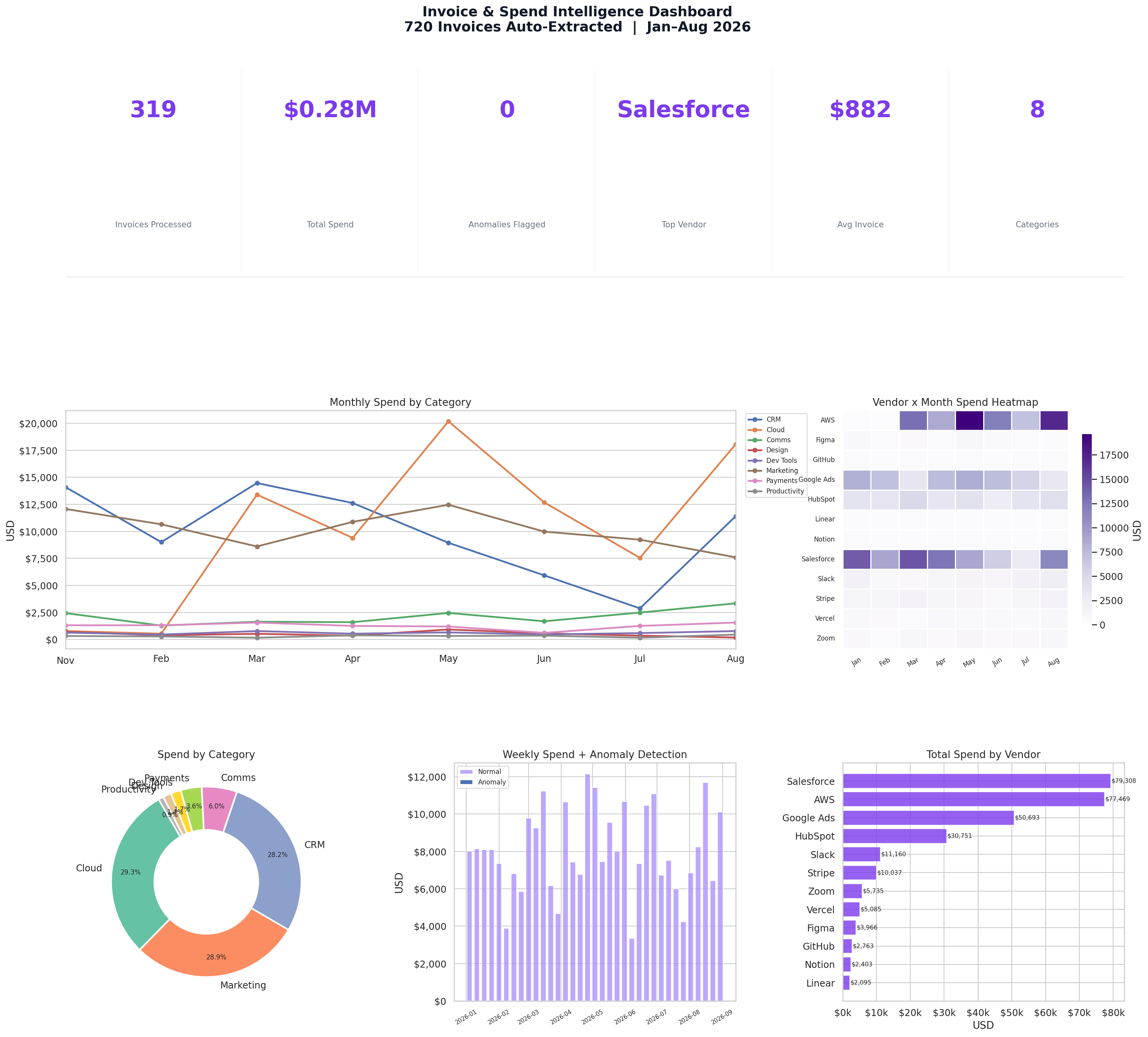Click the Salesforce Jan cell in heatmap
Viewport: 1148px width, 1037px height.
[856, 559]
